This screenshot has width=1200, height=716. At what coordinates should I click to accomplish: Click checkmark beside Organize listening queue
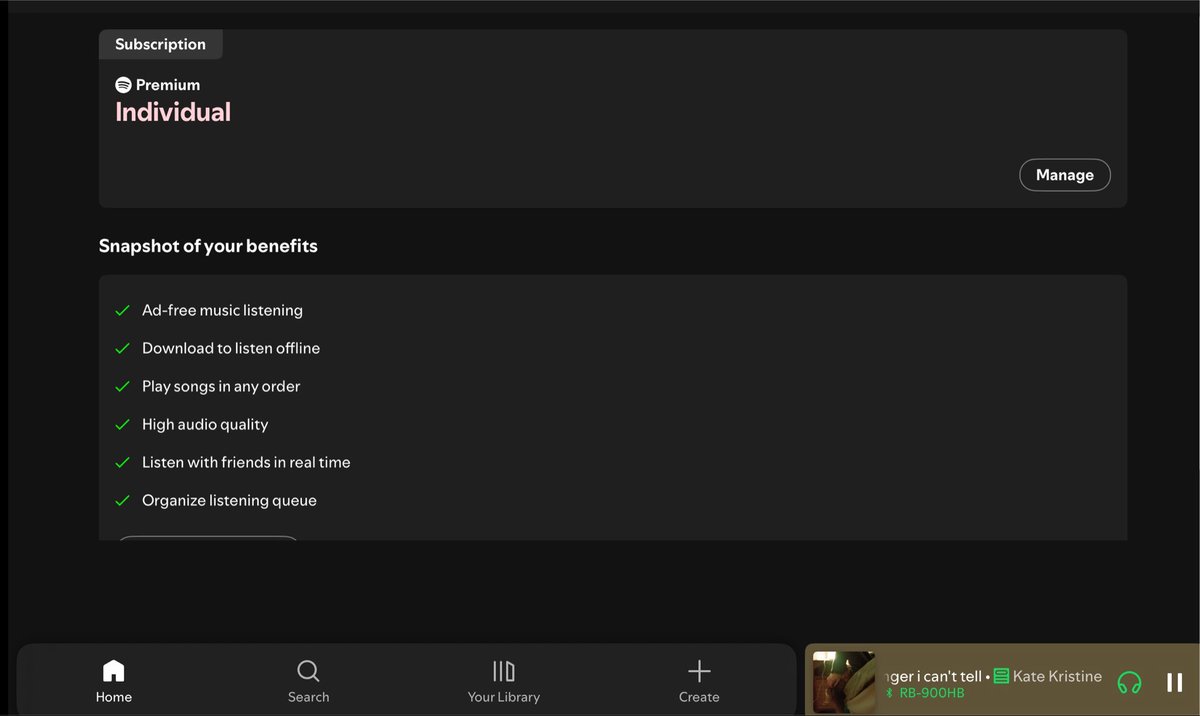click(122, 500)
